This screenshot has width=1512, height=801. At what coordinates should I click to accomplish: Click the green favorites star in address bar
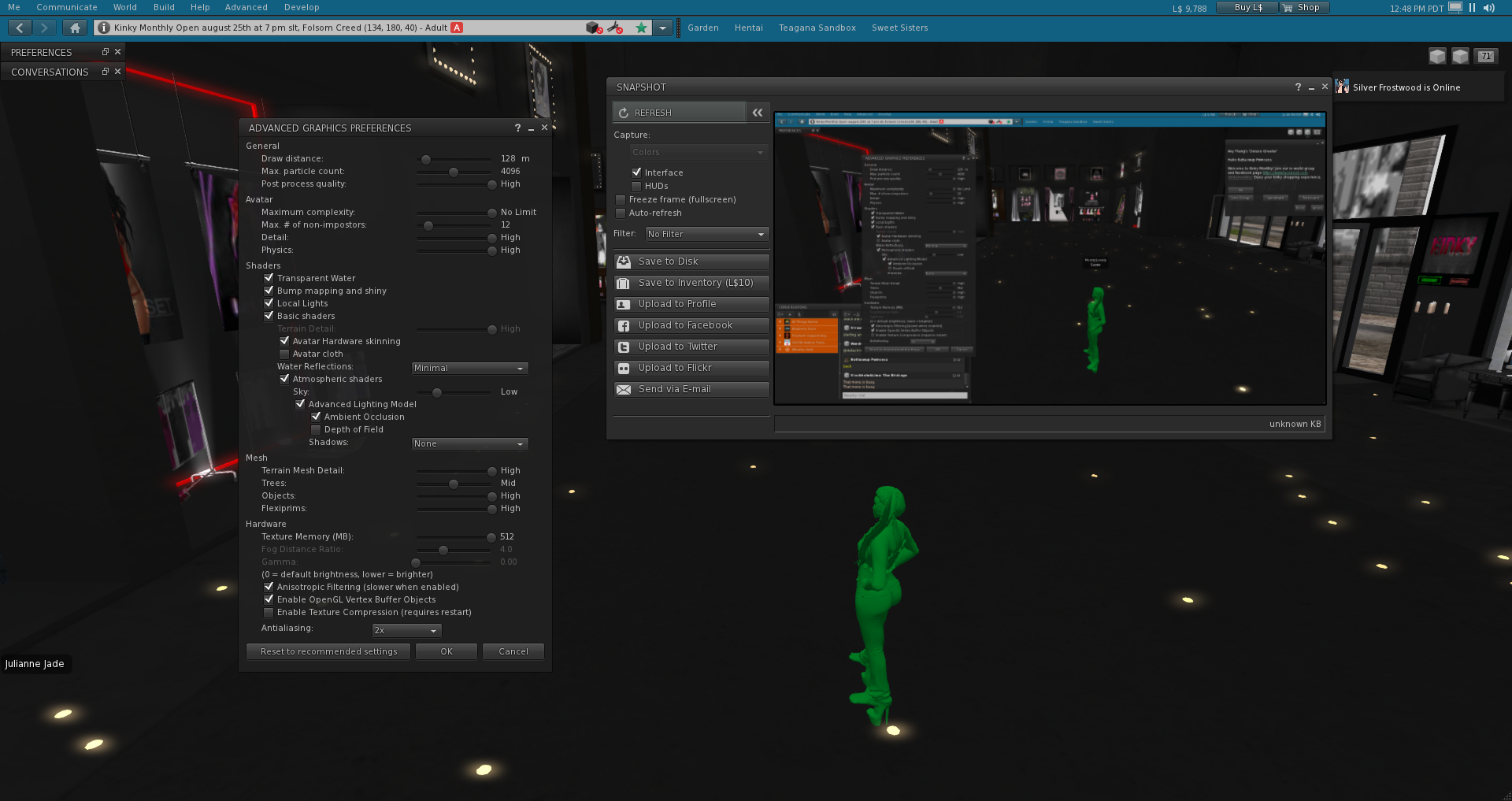tap(641, 27)
